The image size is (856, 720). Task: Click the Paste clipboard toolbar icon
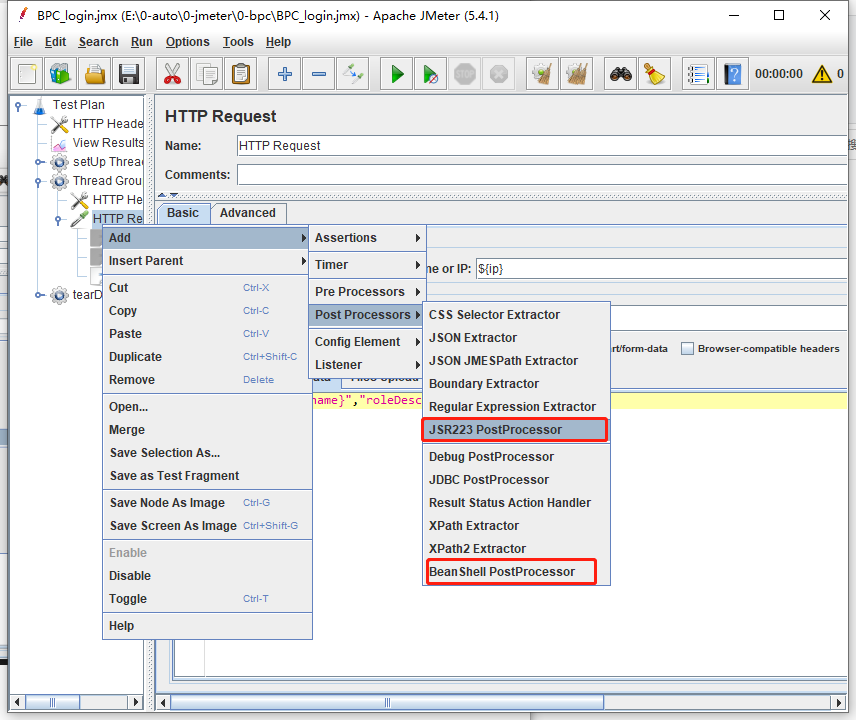[x=241, y=74]
